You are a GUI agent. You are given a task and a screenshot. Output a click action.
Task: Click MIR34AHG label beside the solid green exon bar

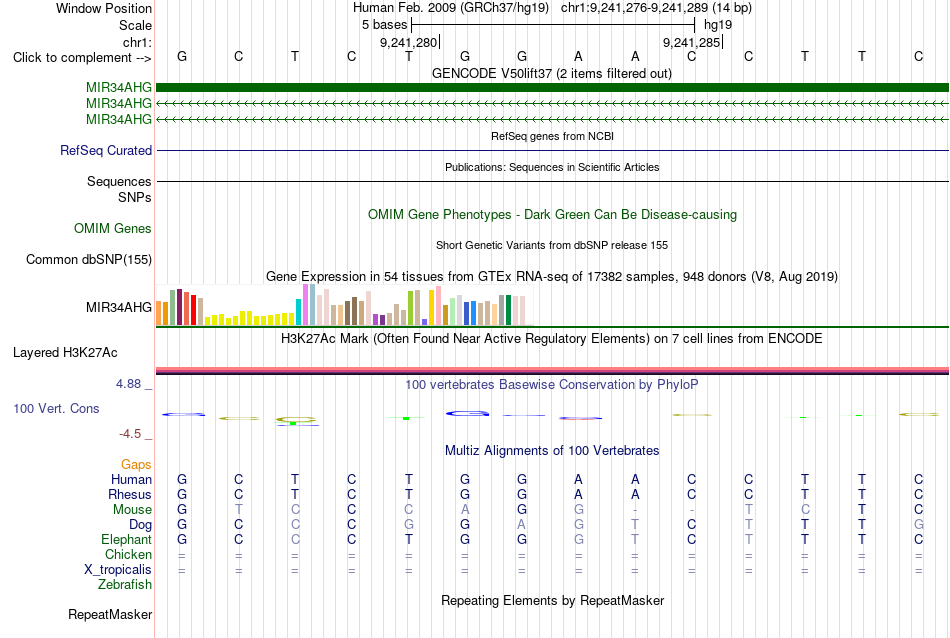coord(119,88)
